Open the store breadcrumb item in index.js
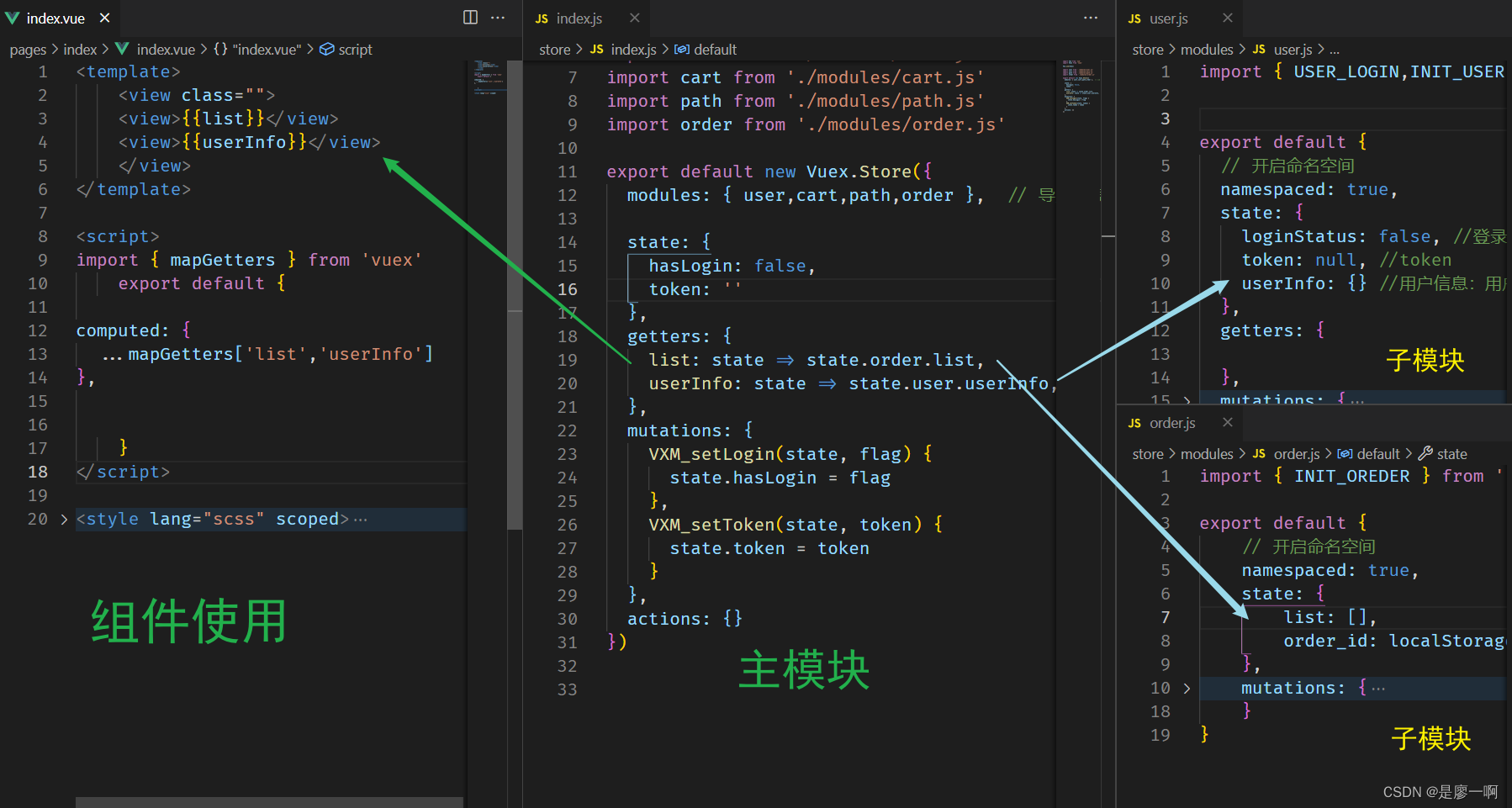The width and height of the screenshot is (1512, 808). (x=554, y=50)
